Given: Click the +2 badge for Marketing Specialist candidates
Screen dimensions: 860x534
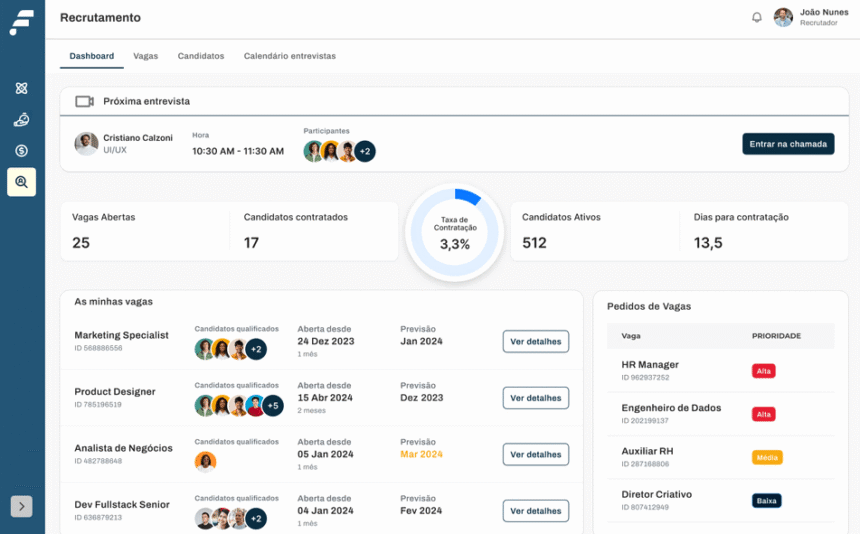Looking at the screenshot, I should [x=256, y=349].
